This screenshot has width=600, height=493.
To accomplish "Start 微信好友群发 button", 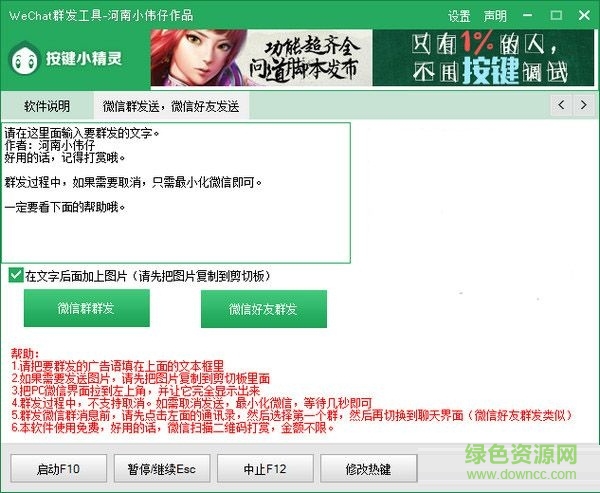I will click(264, 309).
